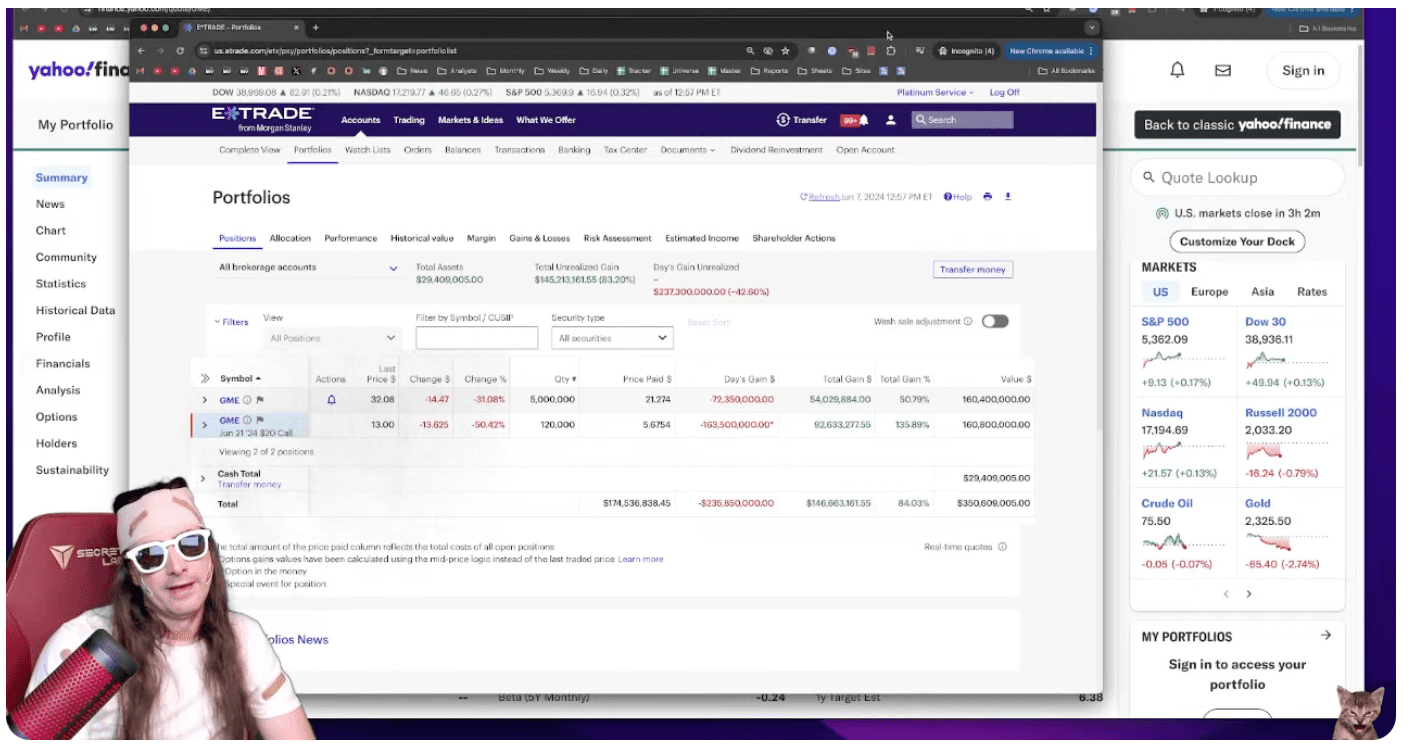This screenshot has width=1410, height=750.
Task: Click the Filter by Symbol / CUSIP field
Action: 477,338
